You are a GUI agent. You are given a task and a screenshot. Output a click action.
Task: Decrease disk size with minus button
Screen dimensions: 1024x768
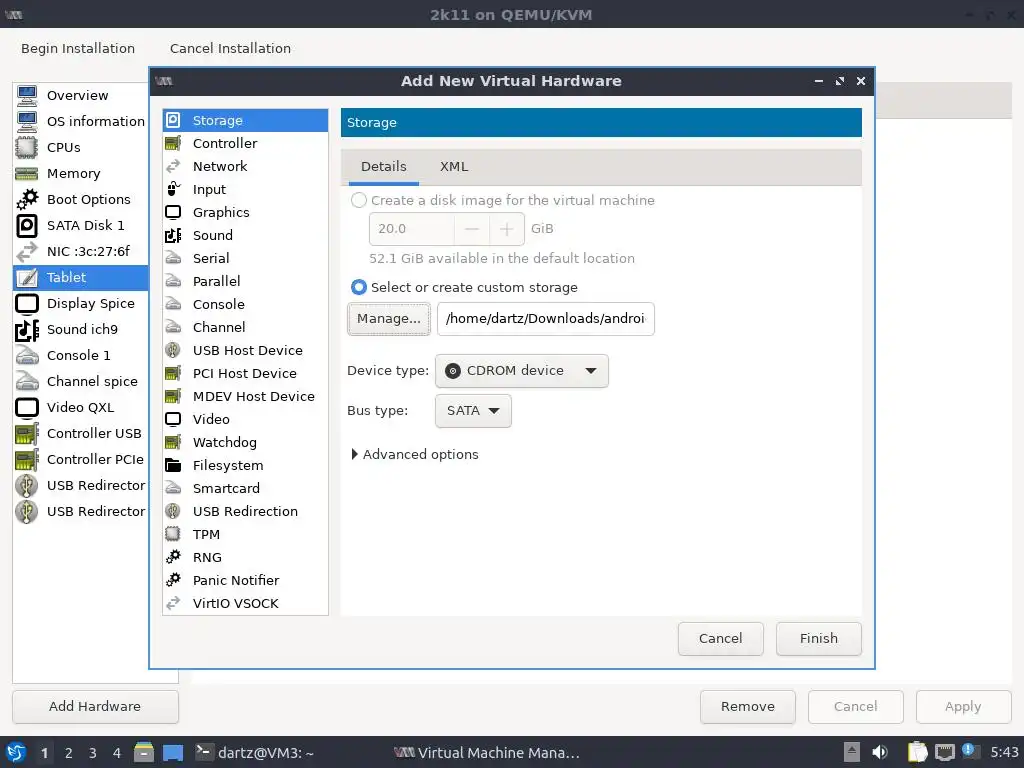(472, 229)
